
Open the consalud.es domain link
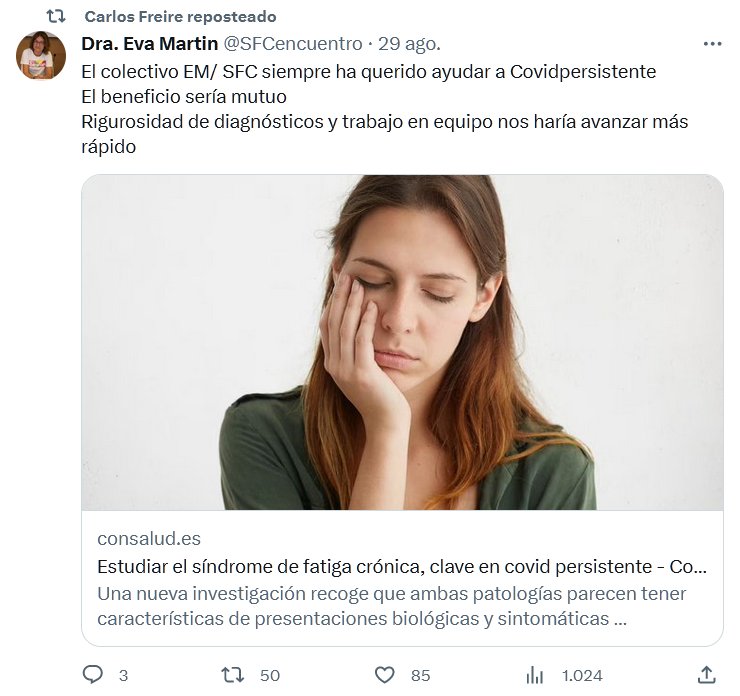pos(149,539)
